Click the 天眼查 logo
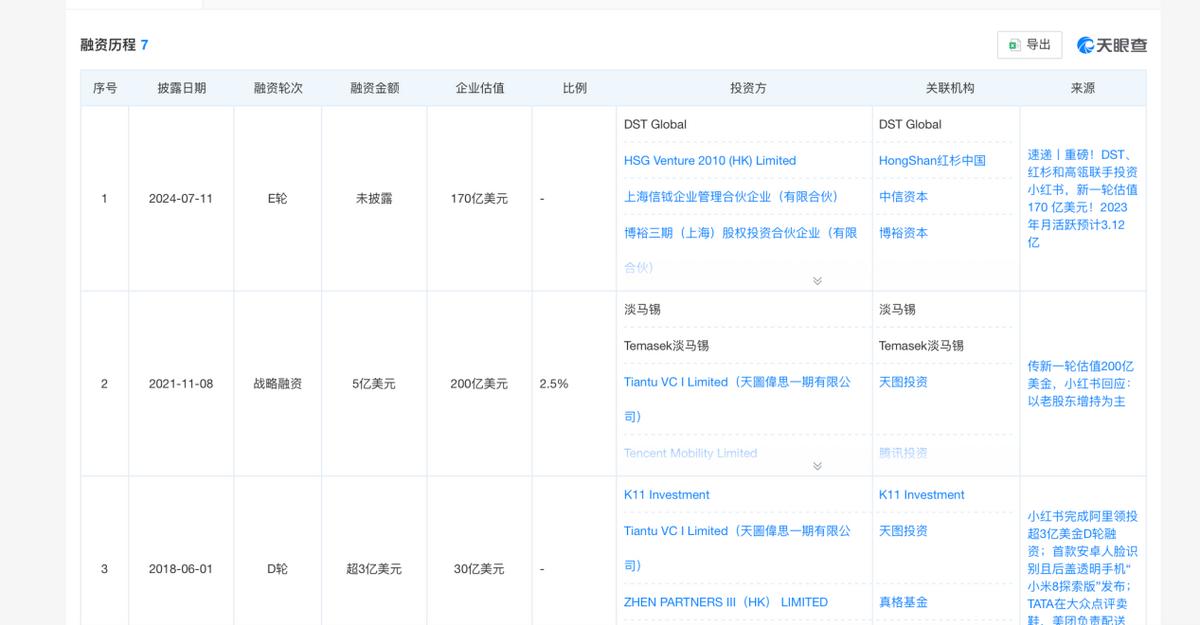 coord(1111,45)
